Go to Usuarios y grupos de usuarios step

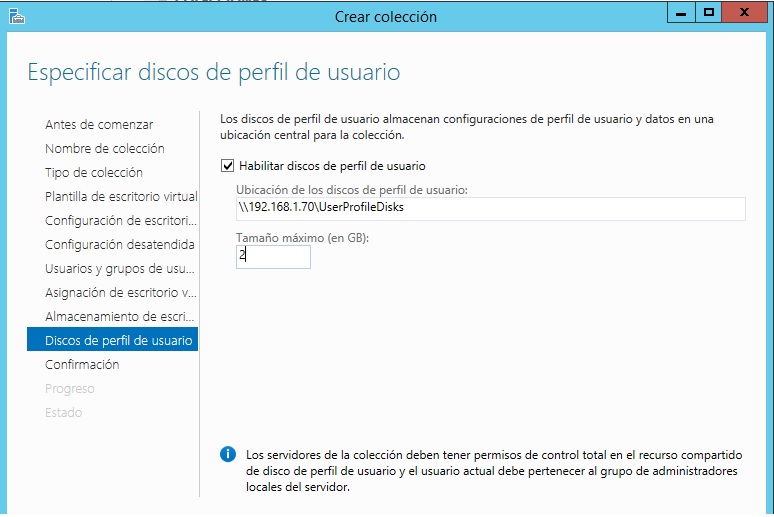click(119, 269)
